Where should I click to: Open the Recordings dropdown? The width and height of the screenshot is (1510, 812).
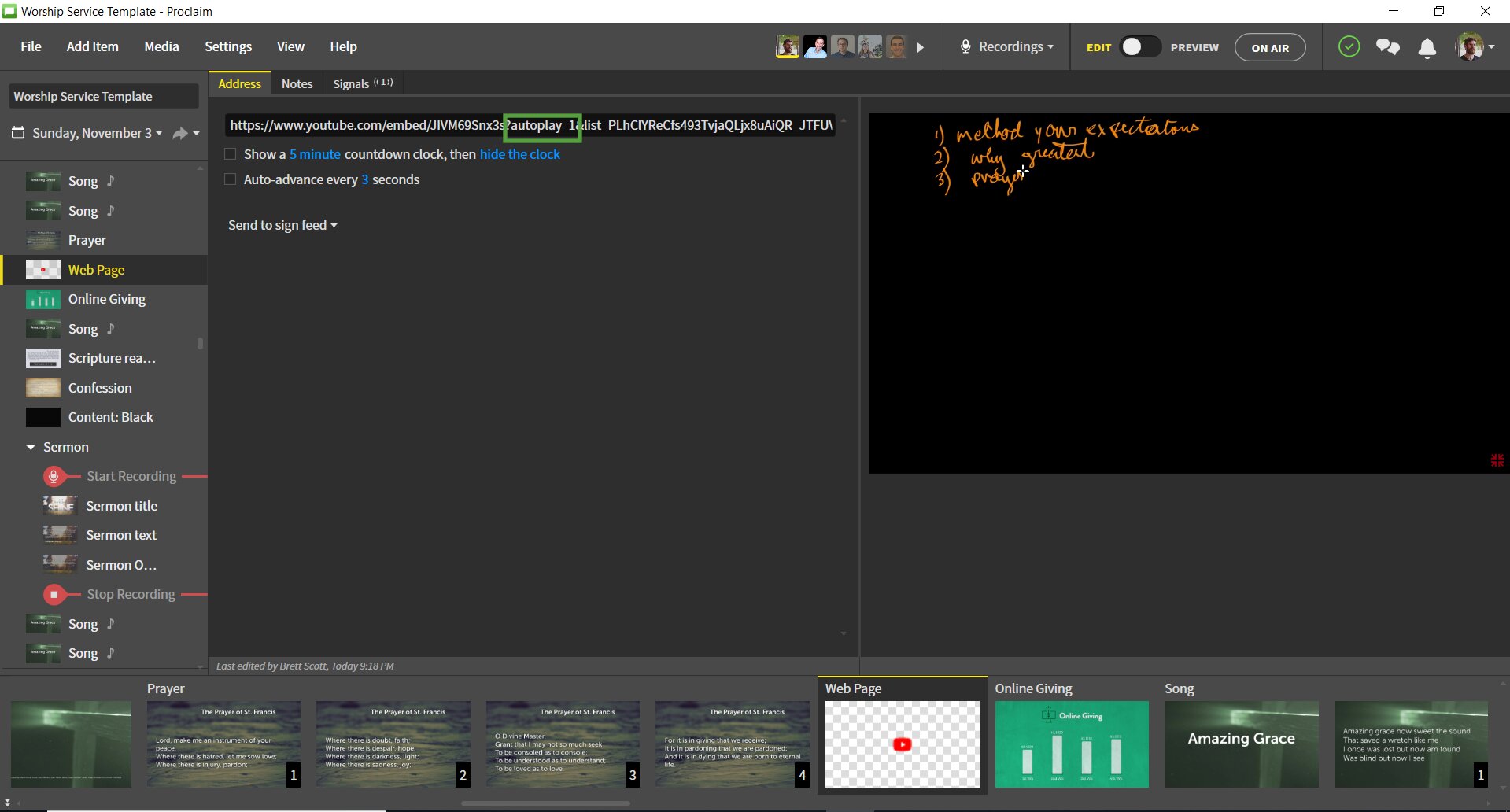click(1007, 47)
